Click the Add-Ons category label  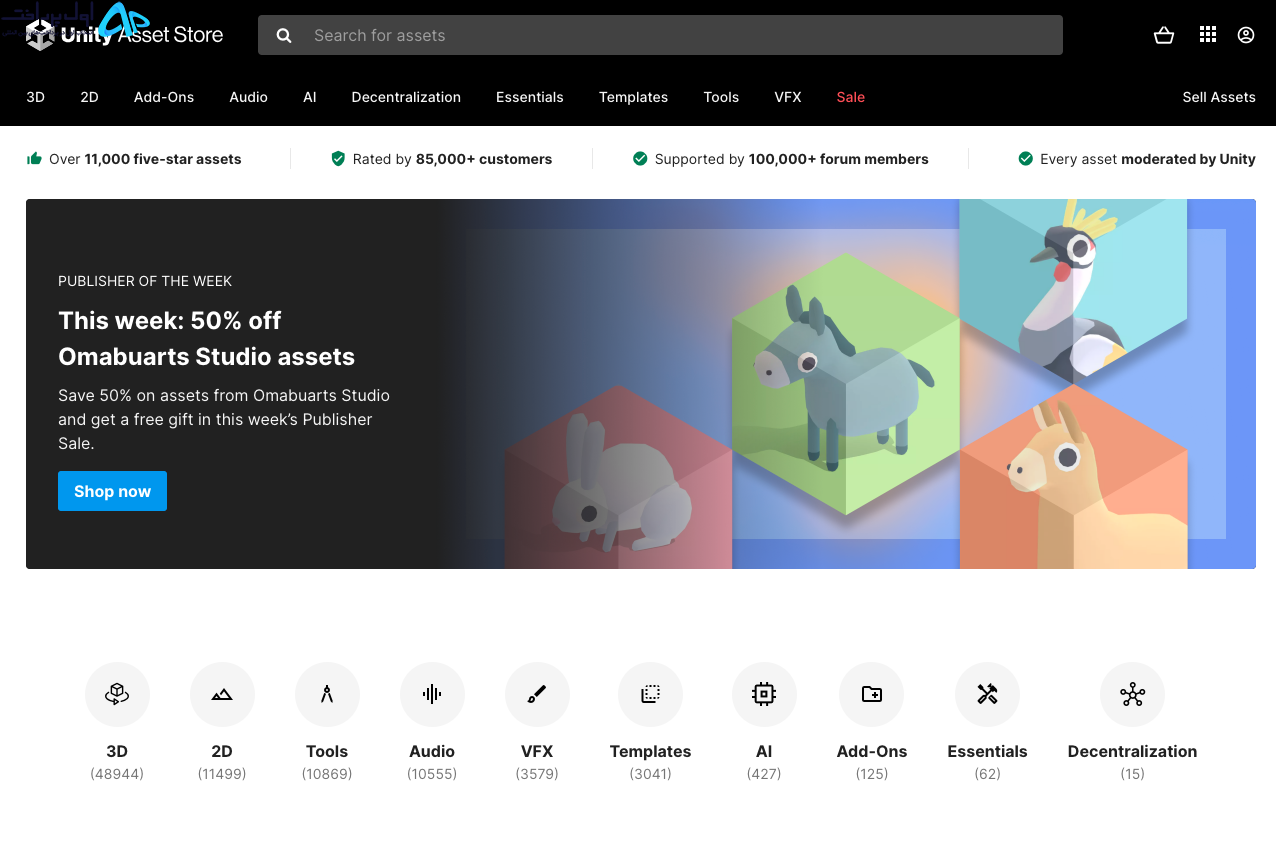point(872,751)
